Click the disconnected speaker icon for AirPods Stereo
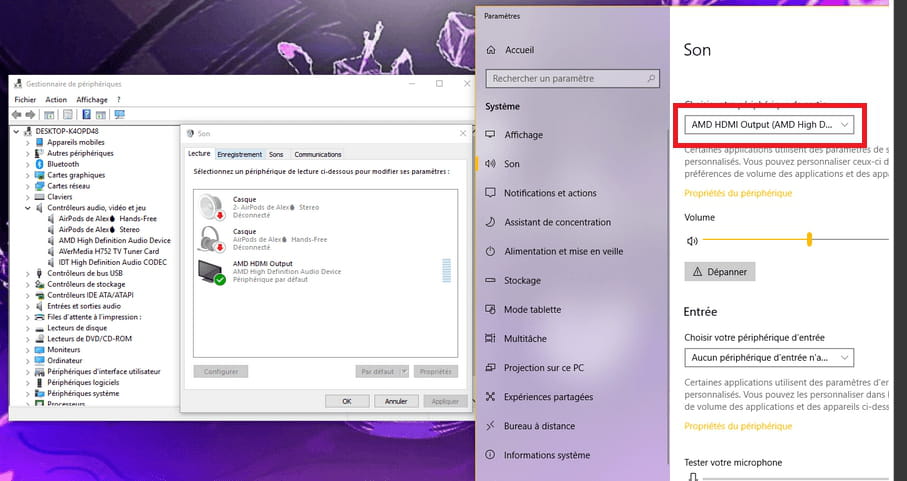Image resolution: width=907 pixels, height=481 pixels. pyautogui.click(x=211, y=207)
